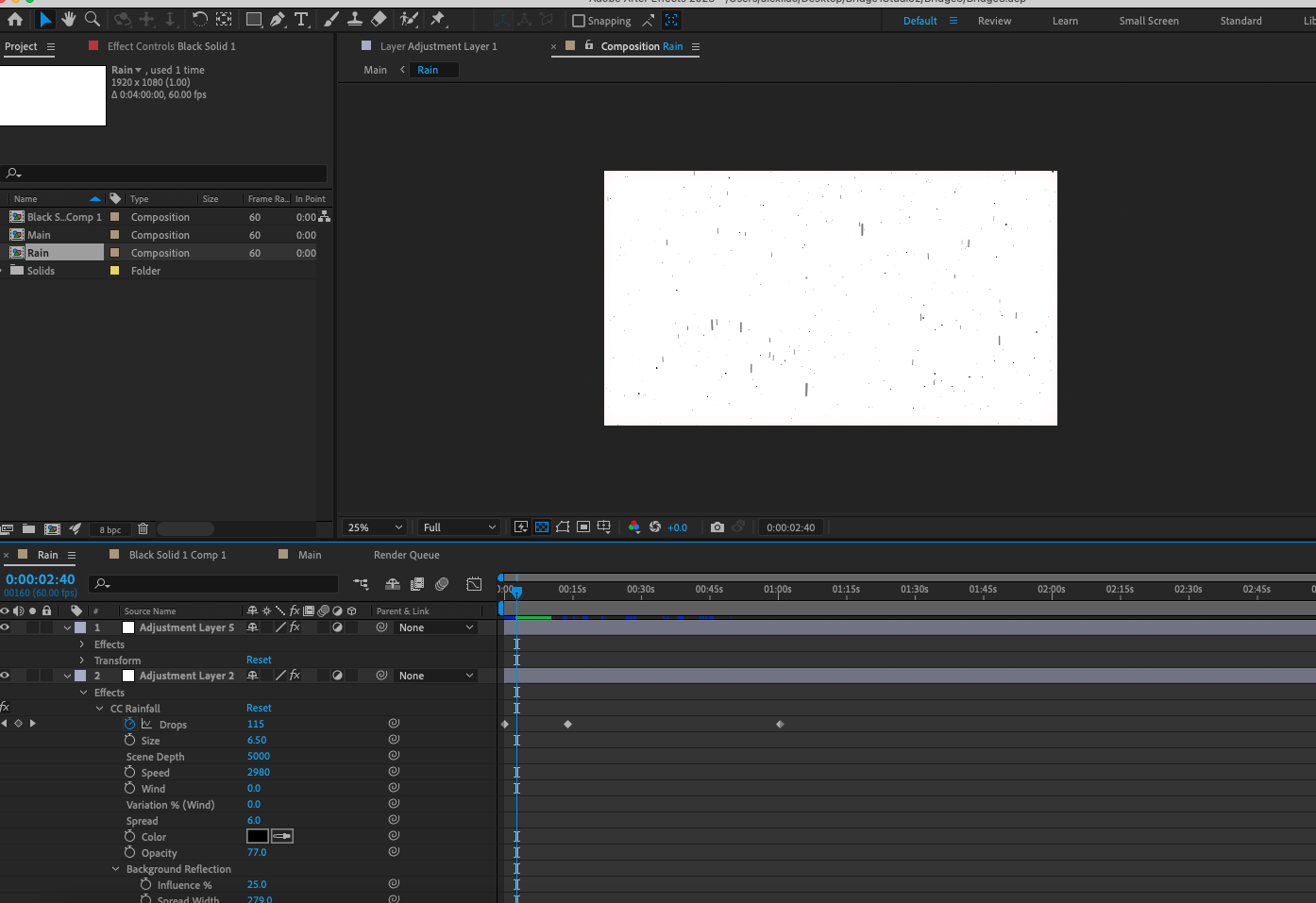The width and height of the screenshot is (1316, 903).
Task: Click the Color eyedropper next to swatch
Action: [x=282, y=836]
